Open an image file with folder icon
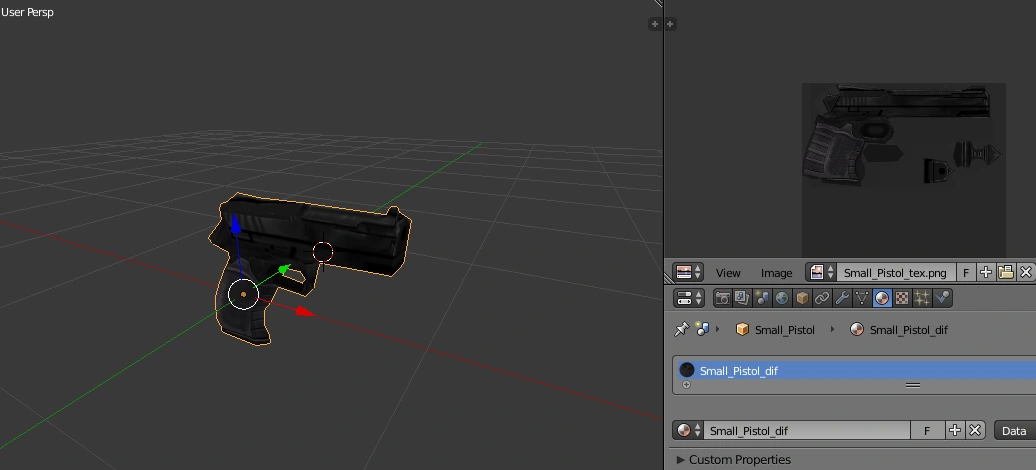 click(1006, 272)
